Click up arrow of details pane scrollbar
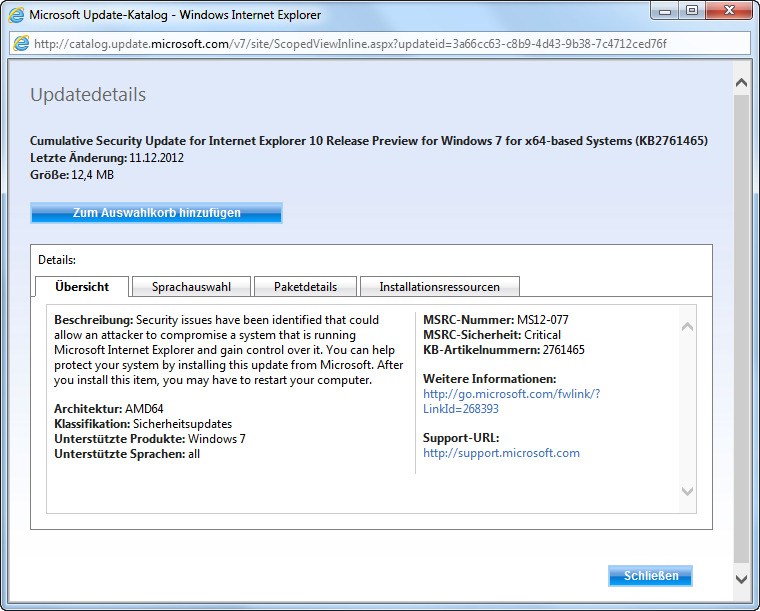Viewport: 760px width, 611px height. (687, 327)
